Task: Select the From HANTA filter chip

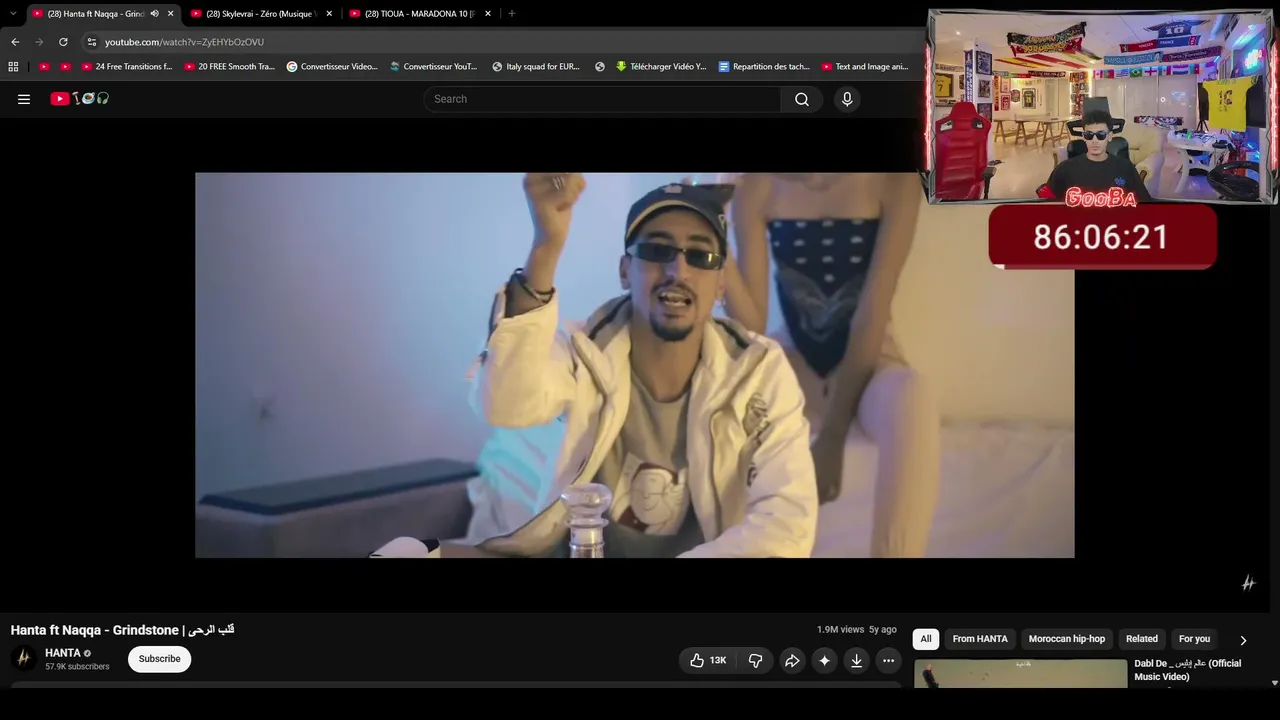Action: click(x=980, y=639)
